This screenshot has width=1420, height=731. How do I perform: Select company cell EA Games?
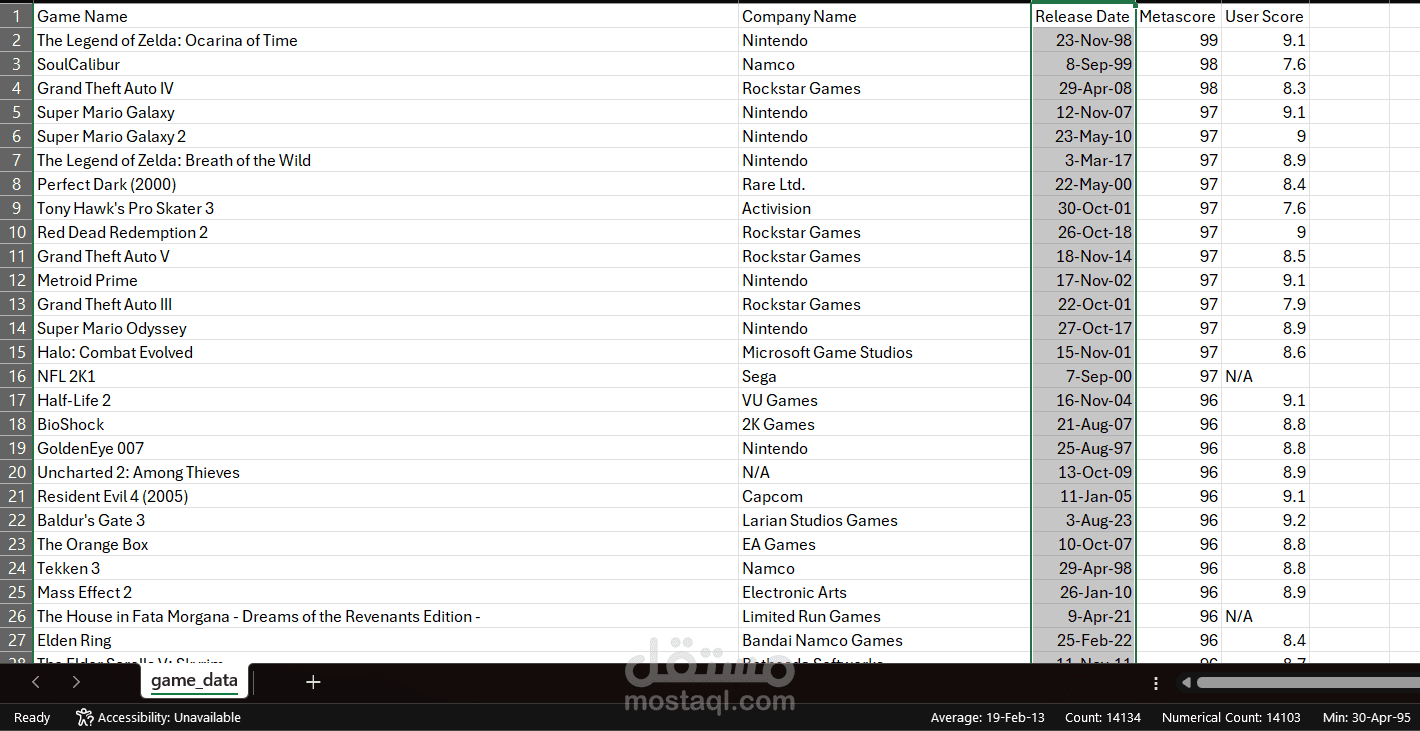click(885, 544)
